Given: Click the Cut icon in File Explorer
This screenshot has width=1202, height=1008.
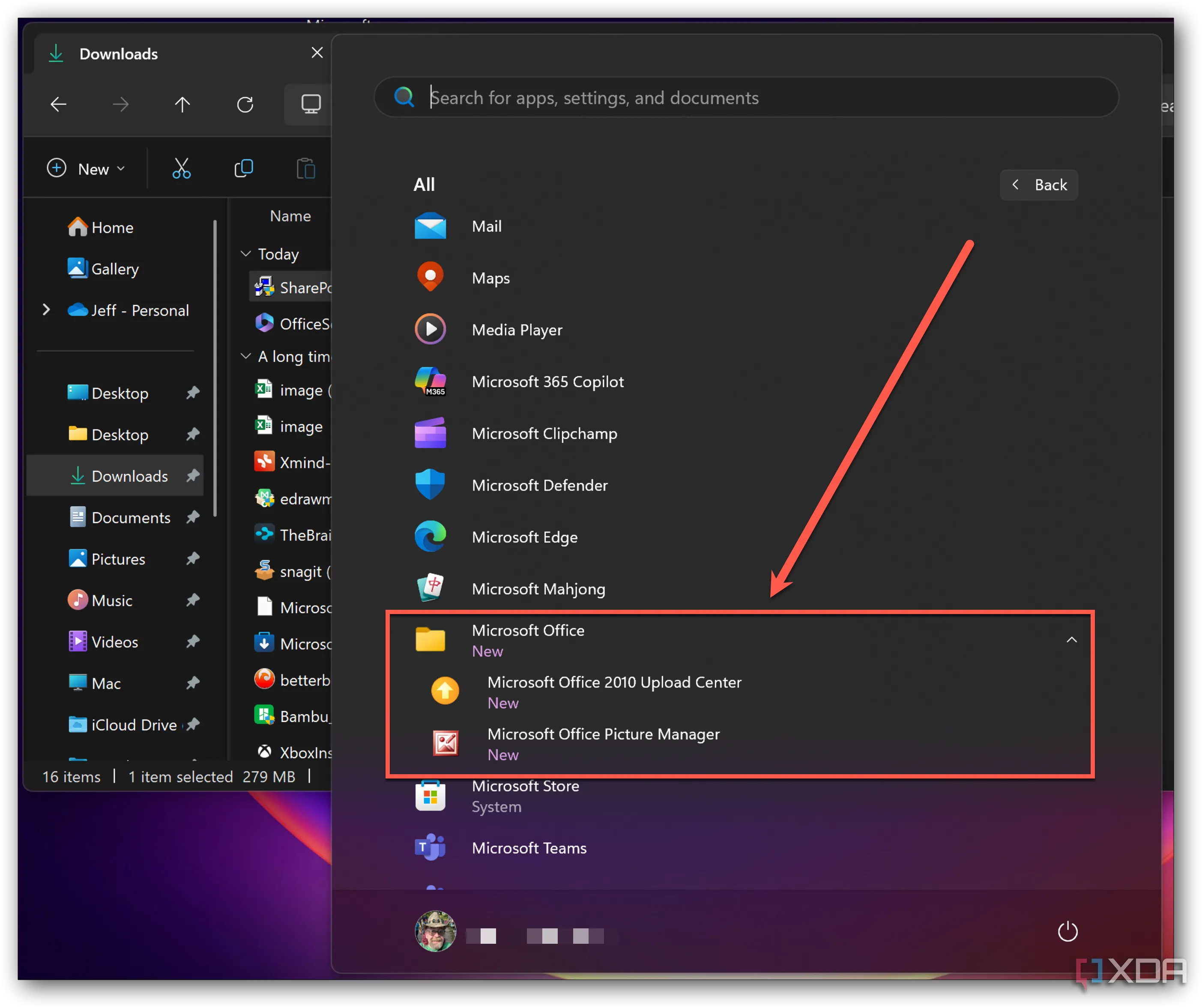Looking at the screenshot, I should (182, 169).
